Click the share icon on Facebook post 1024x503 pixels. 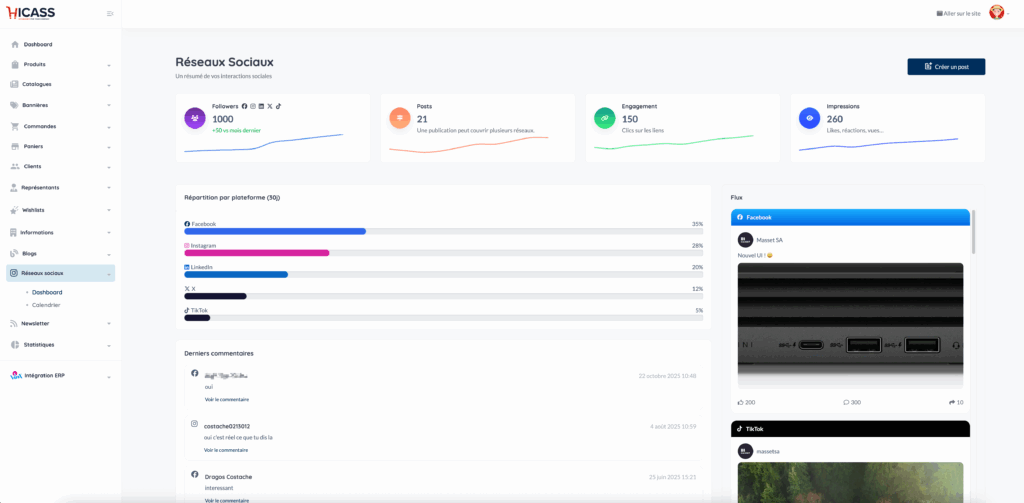click(952, 402)
